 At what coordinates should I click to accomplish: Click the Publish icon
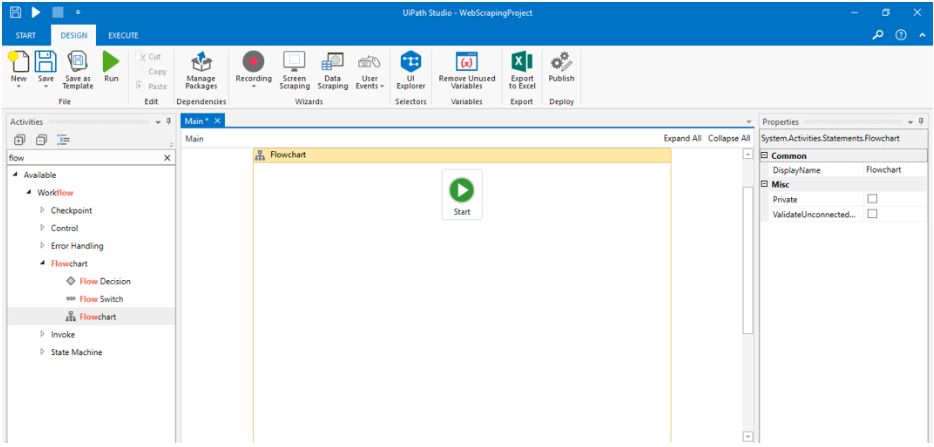(561, 61)
